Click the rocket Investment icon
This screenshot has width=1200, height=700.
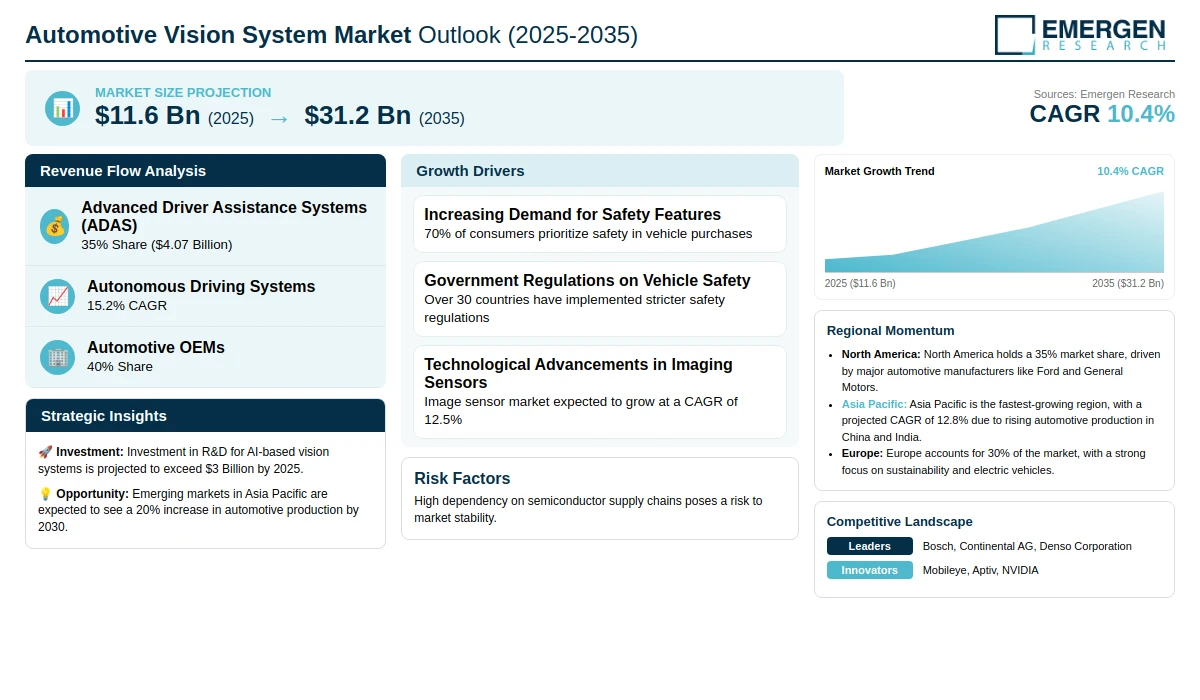pos(45,452)
